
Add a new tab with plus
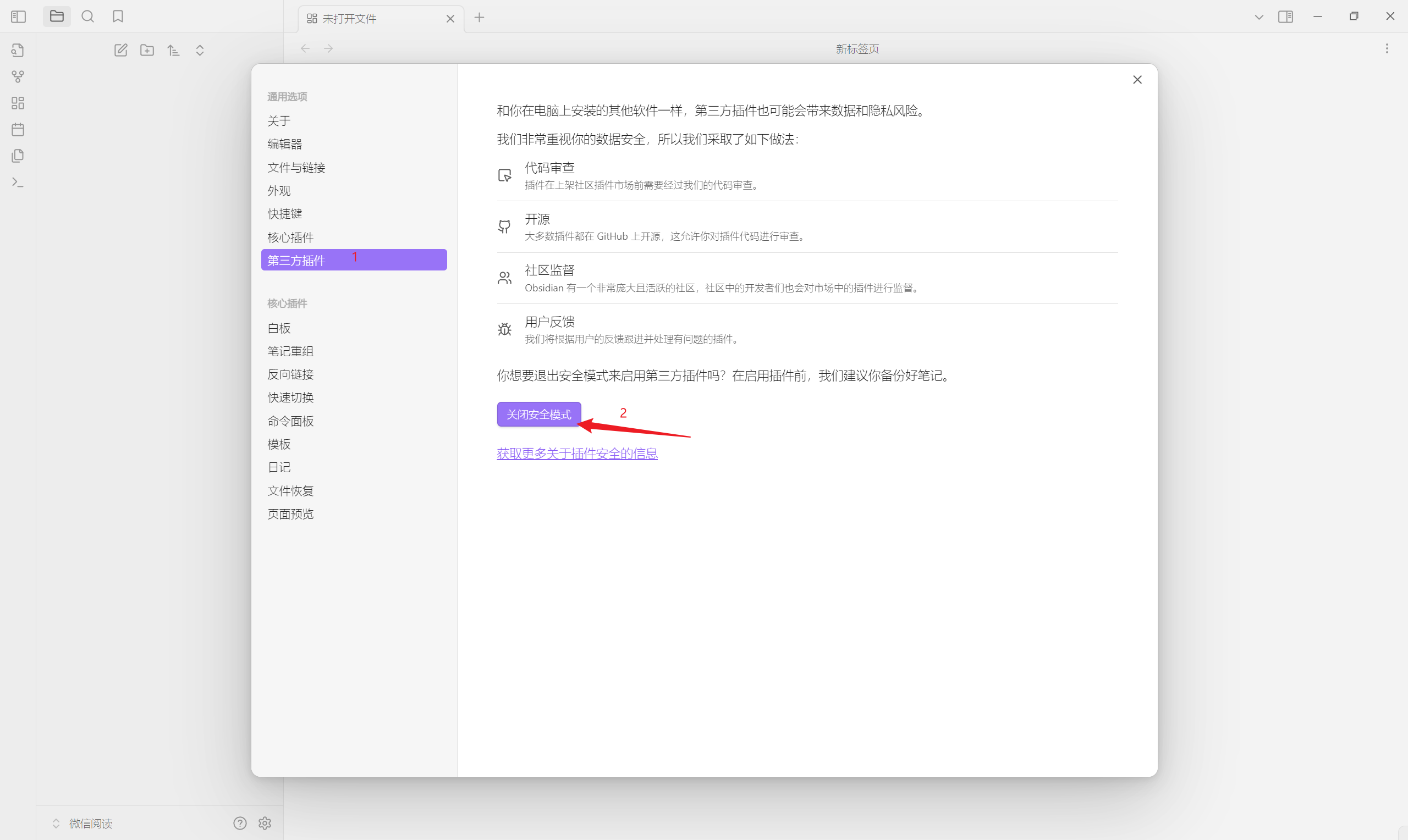coord(480,18)
